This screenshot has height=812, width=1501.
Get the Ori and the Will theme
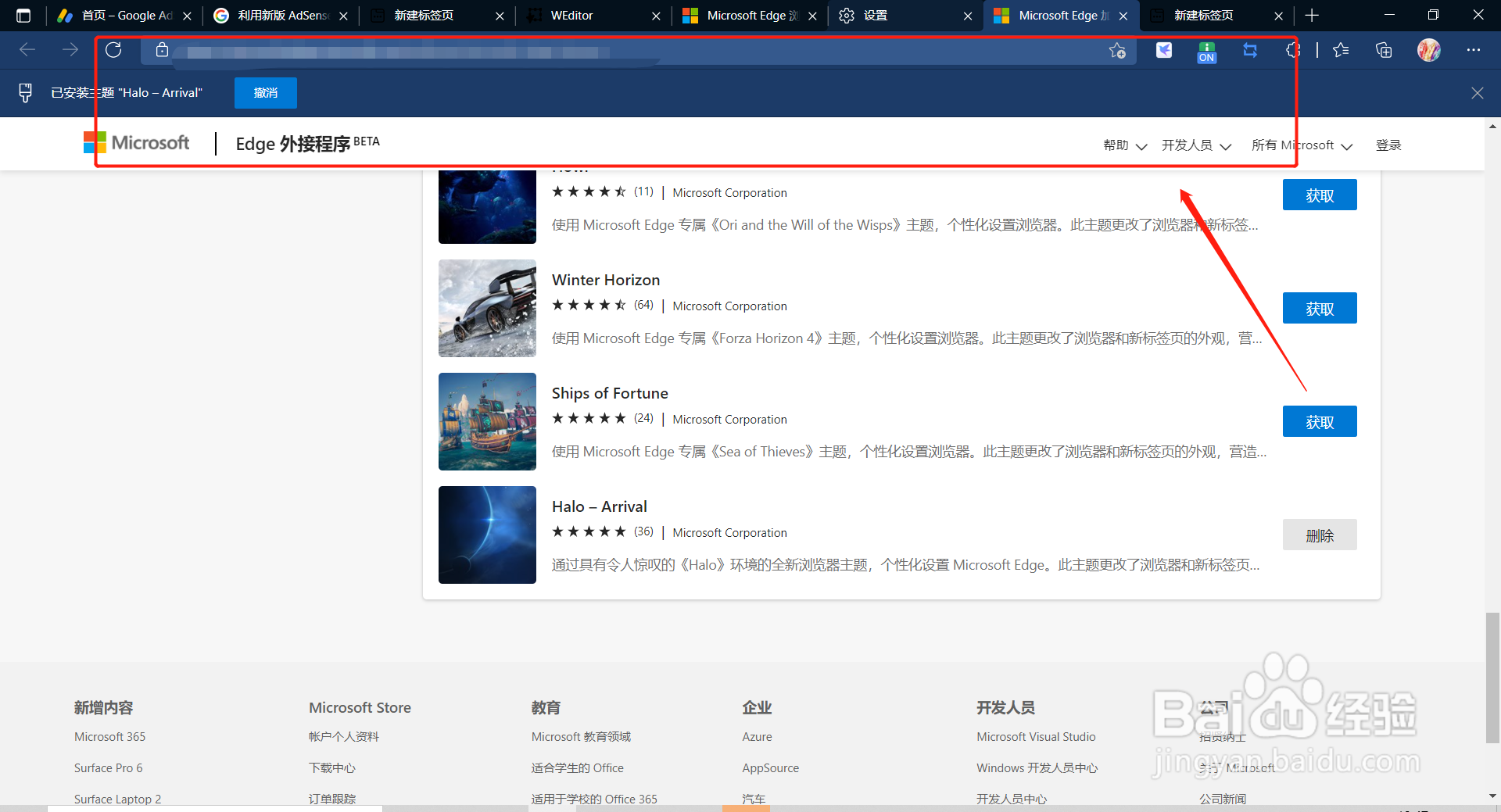point(1320,195)
